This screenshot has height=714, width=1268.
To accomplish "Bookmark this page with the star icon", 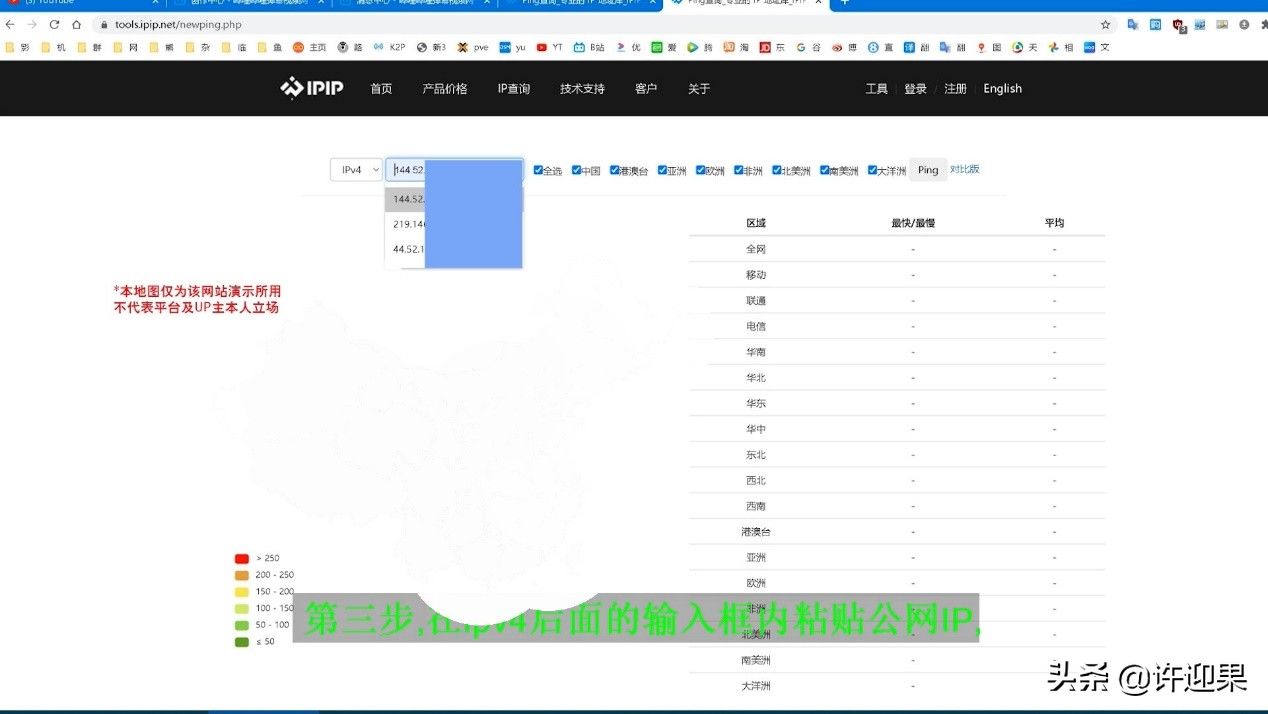I will (1105, 24).
